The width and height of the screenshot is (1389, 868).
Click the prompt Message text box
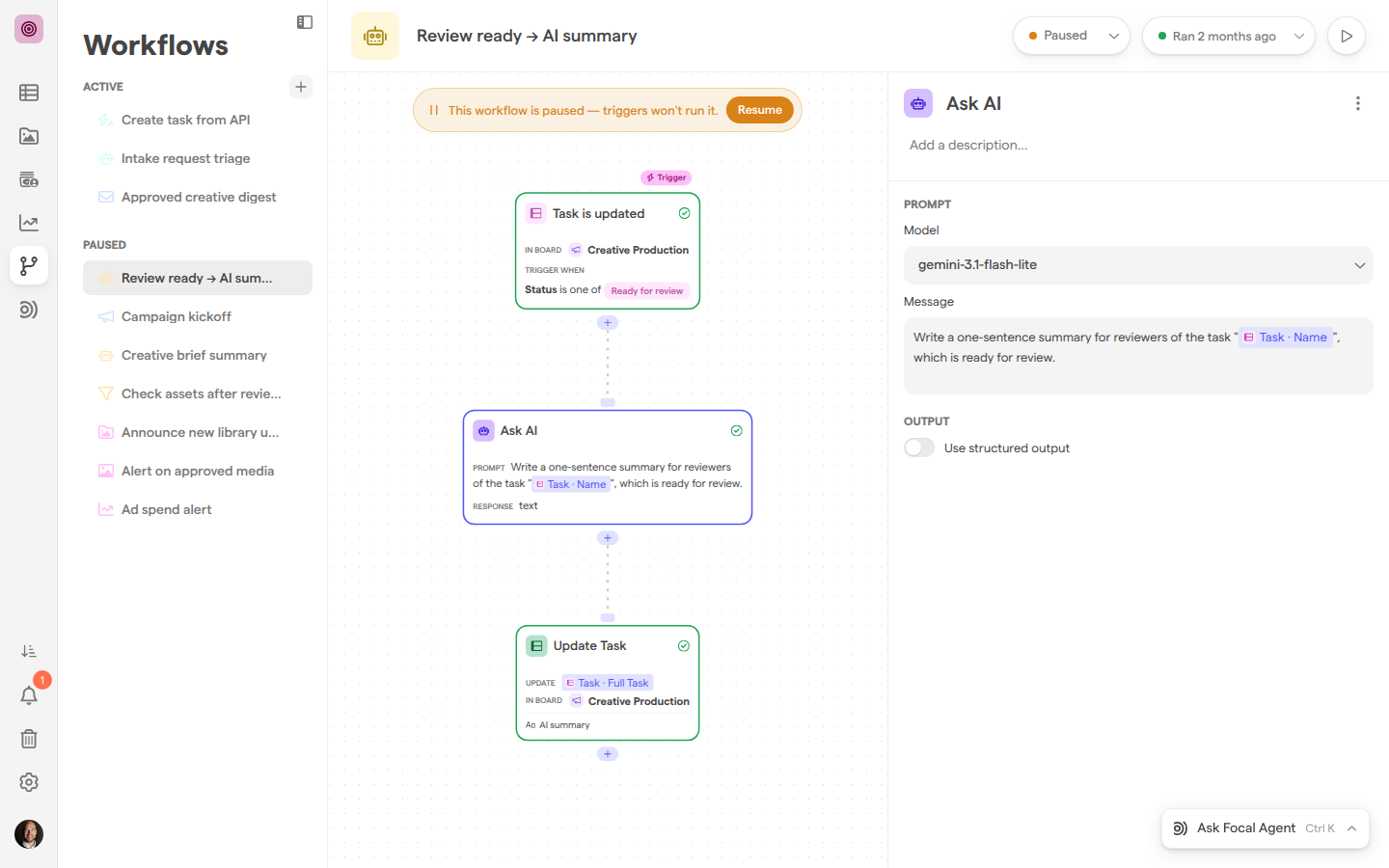click(x=1138, y=356)
